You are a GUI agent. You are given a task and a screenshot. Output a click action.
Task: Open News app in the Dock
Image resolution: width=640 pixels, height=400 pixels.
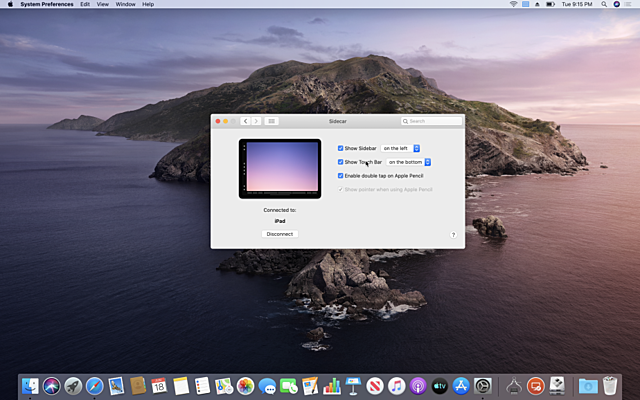click(375, 386)
